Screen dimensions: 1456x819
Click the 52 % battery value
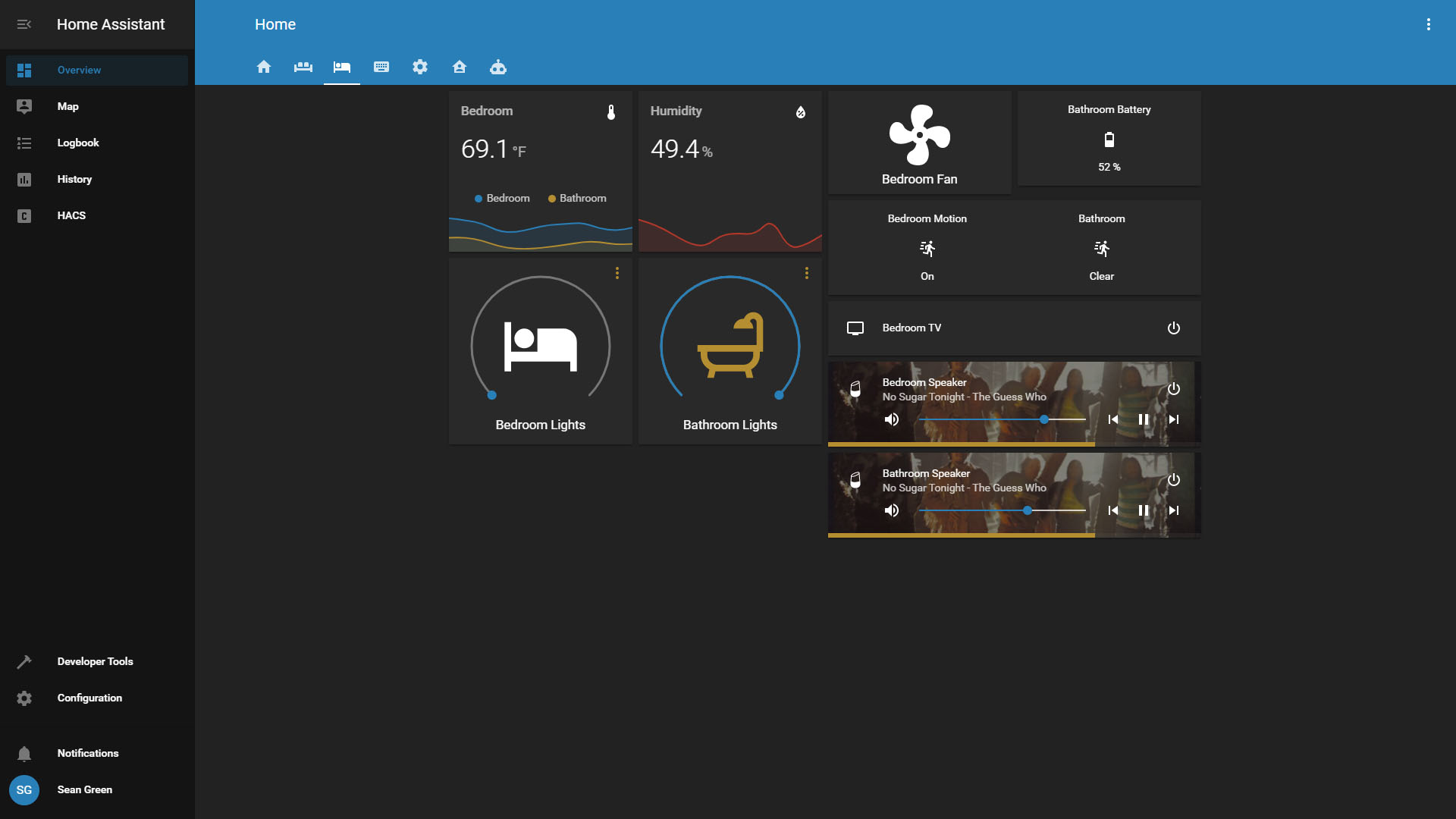click(1109, 167)
